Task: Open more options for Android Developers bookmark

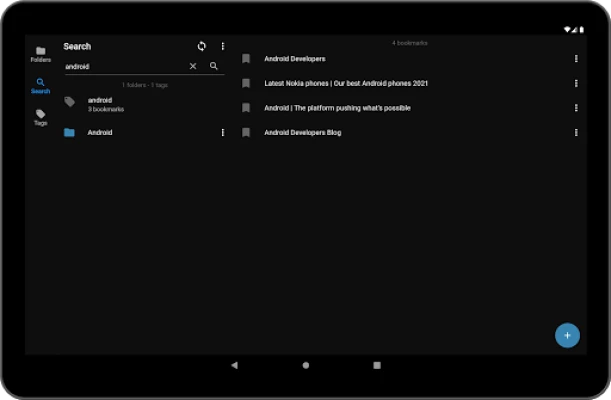Action: point(576,59)
